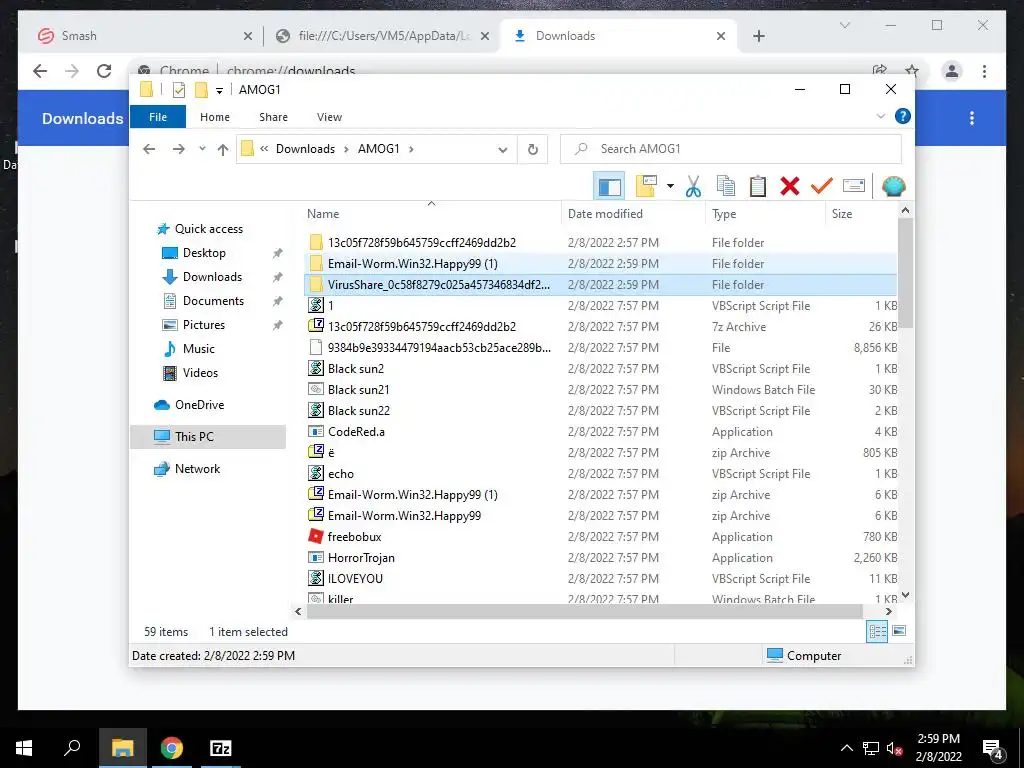Click the Paste clipboard icon
Screen dimensions: 1024x768
(x=758, y=187)
